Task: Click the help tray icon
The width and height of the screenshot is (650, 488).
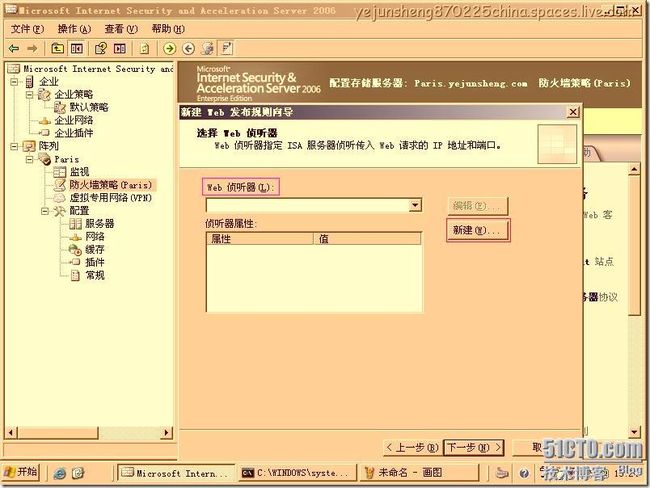Action: (x=524, y=473)
